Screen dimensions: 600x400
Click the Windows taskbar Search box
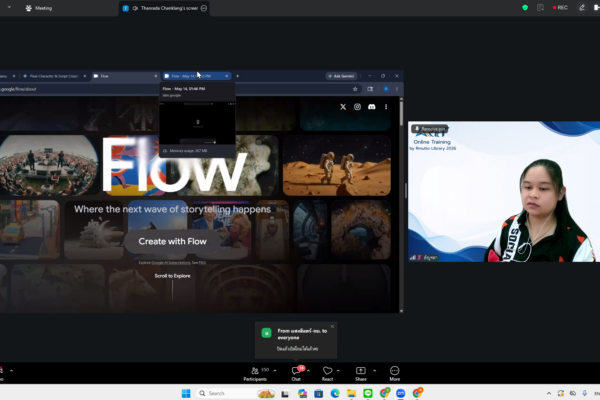[x=236, y=393]
